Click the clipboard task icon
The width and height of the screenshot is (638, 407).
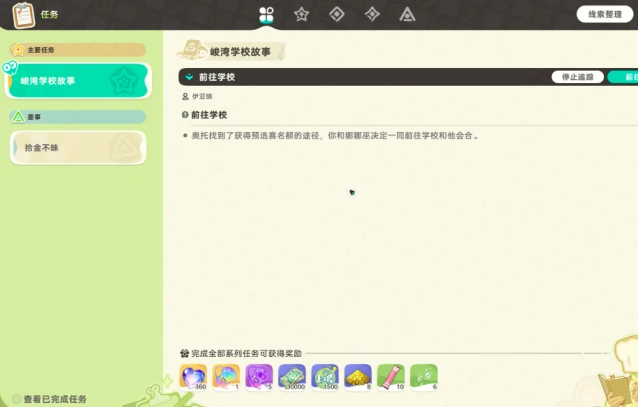24,15
